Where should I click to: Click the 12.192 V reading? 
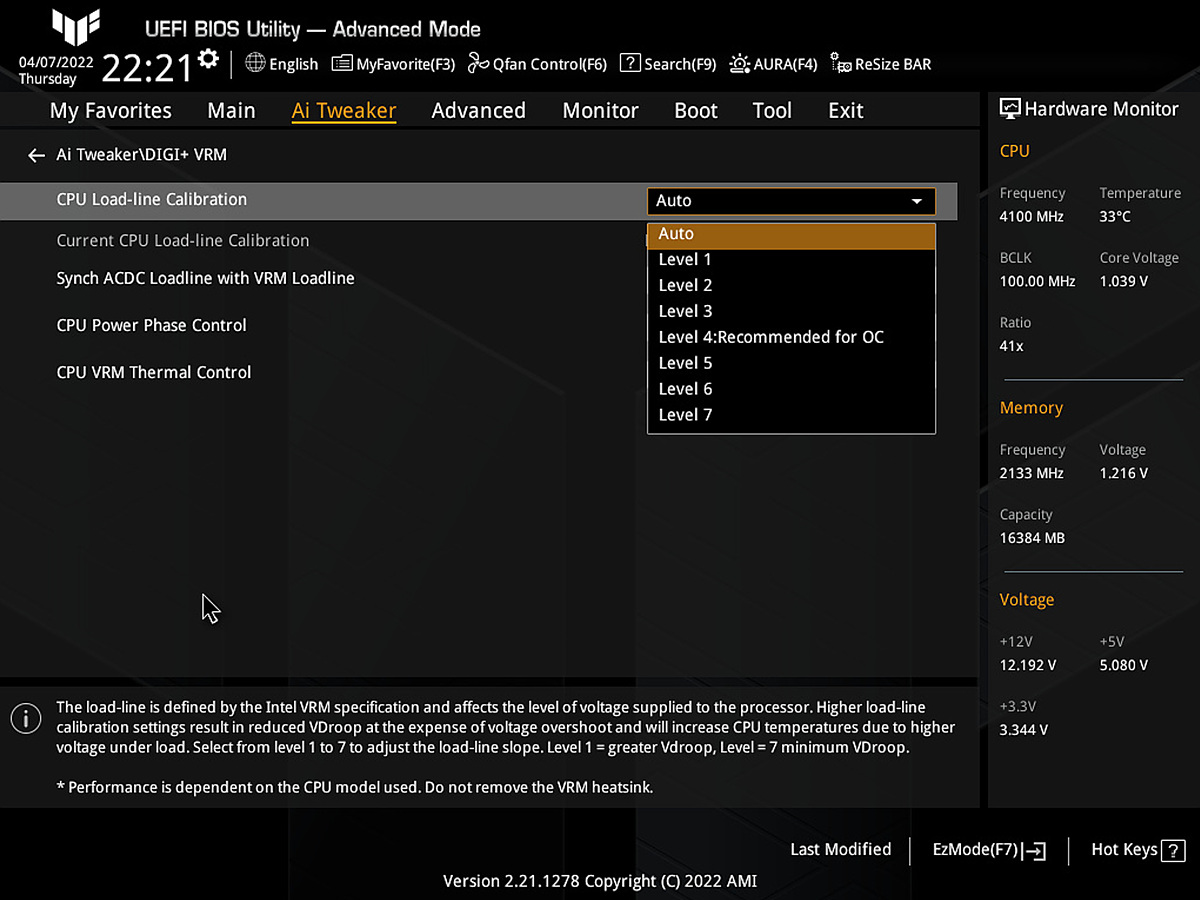click(1028, 666)
